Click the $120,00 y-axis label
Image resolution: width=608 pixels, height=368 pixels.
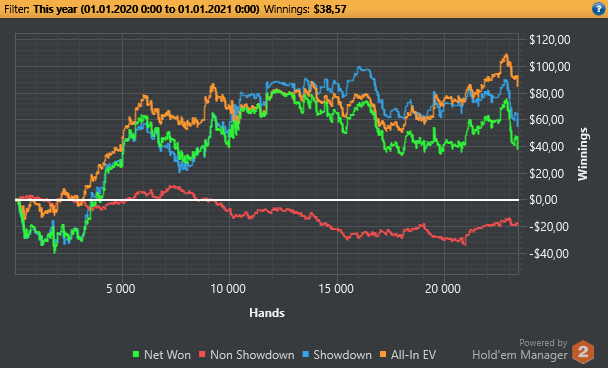[x=550, y=40]
